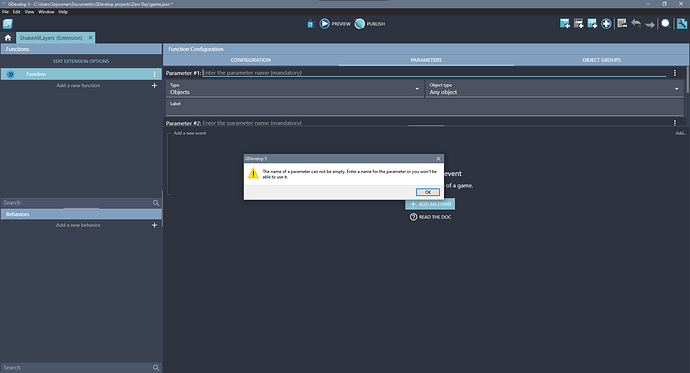Open the search magnifier in toolbar
Screen dimensions: 690x373
coord(666,24)
